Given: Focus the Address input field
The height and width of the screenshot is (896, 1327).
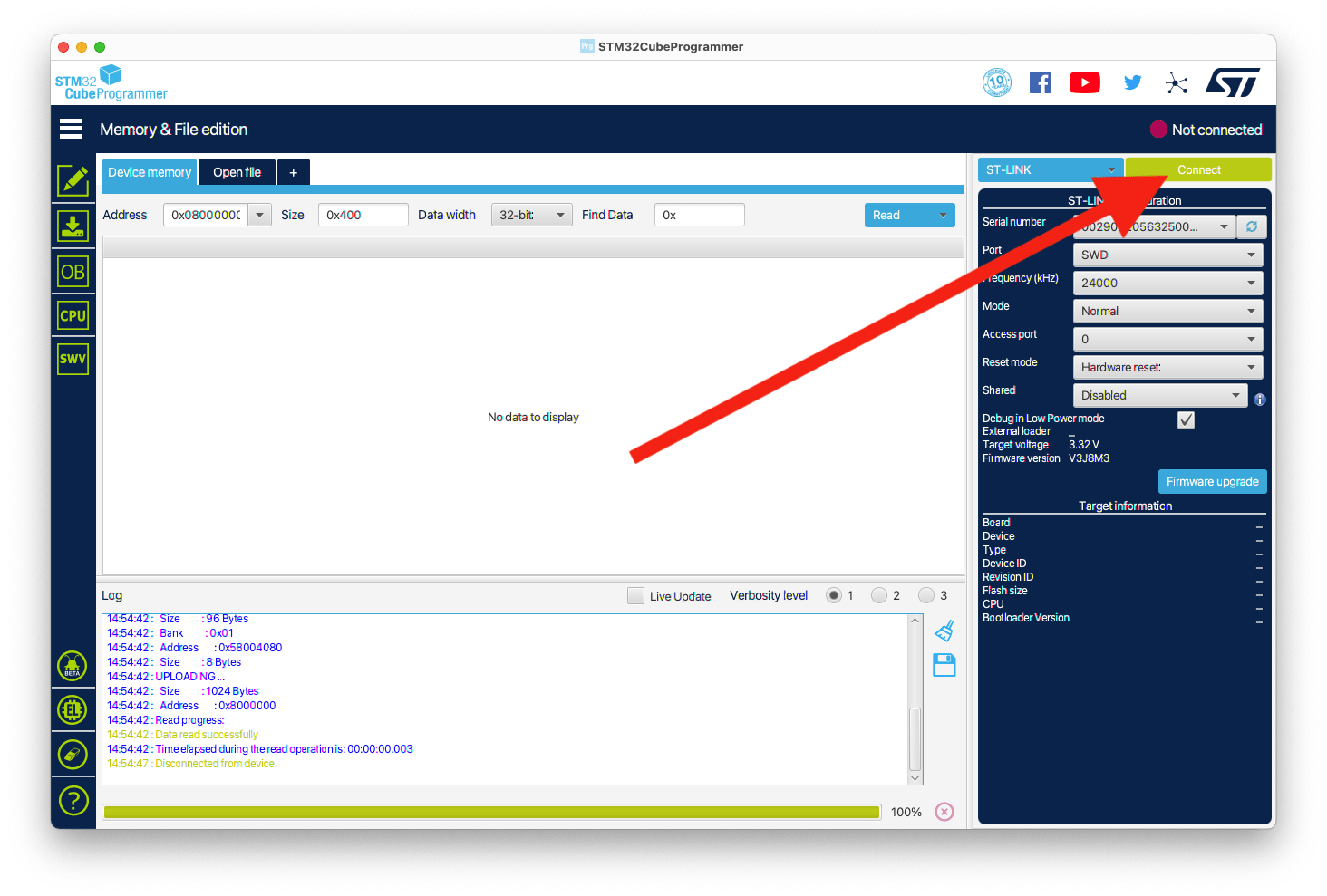Looking at the screenshot, I should point(207,215).
